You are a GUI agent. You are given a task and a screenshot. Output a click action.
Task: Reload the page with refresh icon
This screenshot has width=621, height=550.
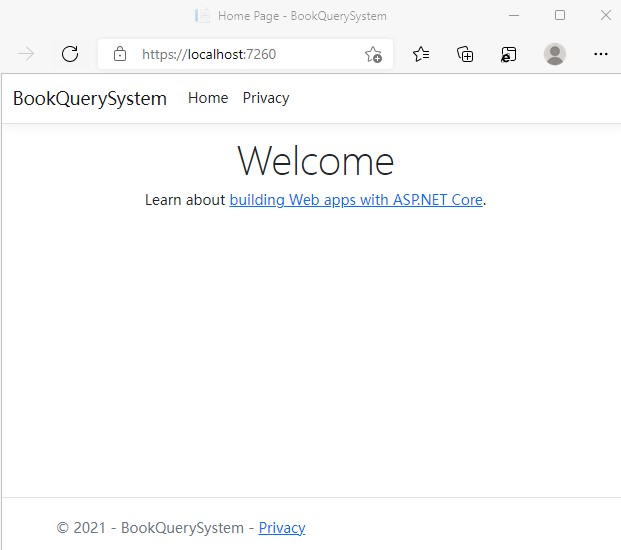[x=70, y=54]
